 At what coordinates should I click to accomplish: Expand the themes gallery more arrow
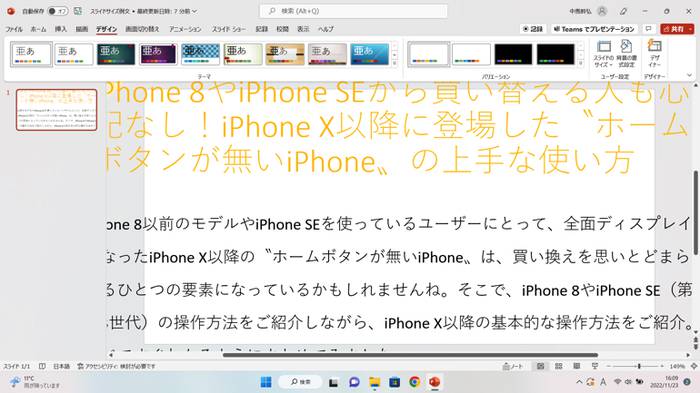tap(395, 63)
